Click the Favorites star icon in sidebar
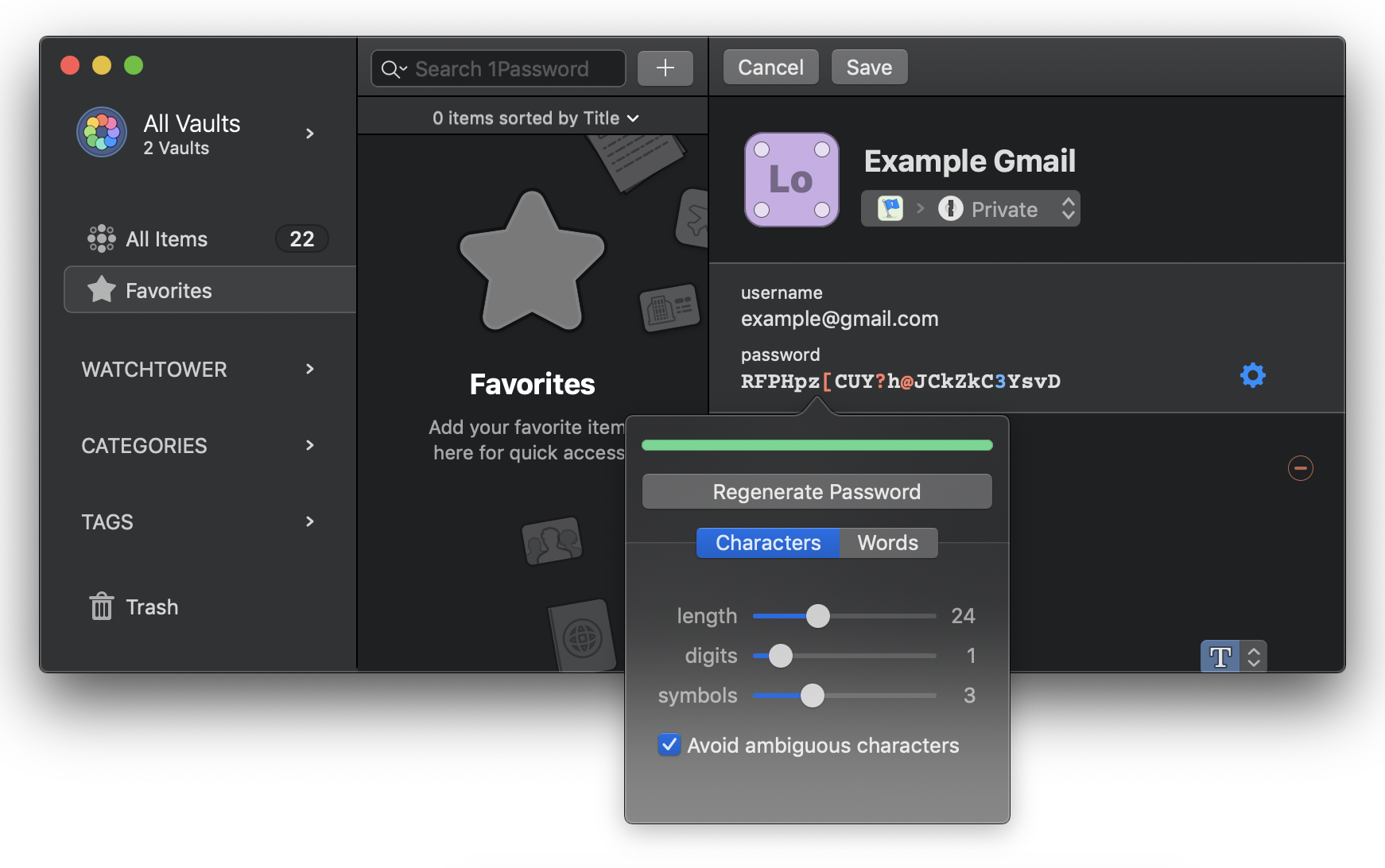The image size is (1385, 868). (x=102, y=289)
